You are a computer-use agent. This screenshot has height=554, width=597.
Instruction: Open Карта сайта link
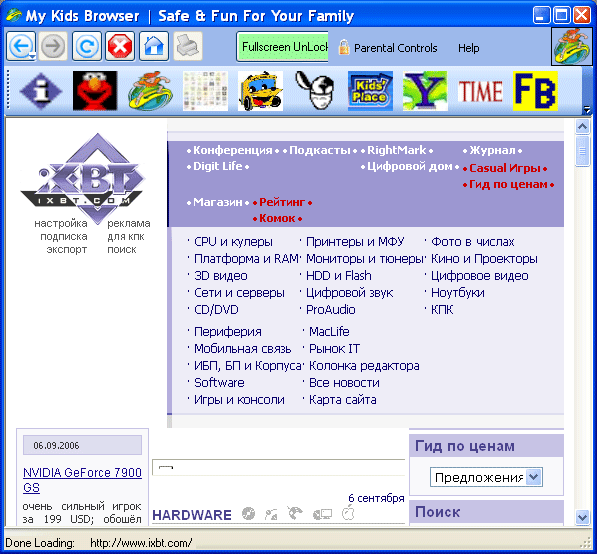tap(343, 400)
